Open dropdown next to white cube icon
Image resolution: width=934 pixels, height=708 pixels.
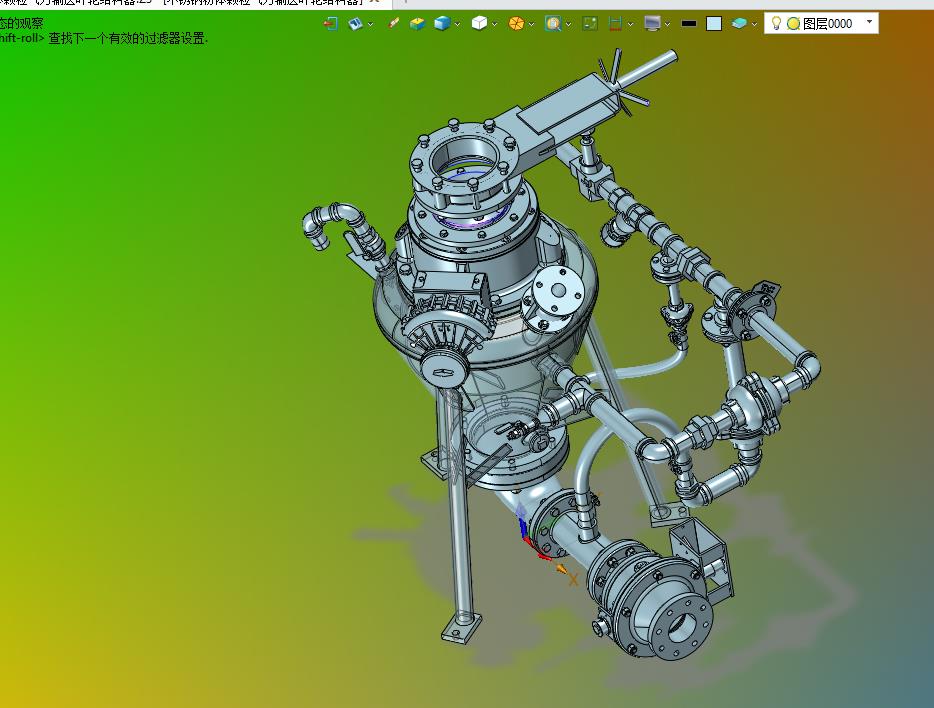coord(494,24)
